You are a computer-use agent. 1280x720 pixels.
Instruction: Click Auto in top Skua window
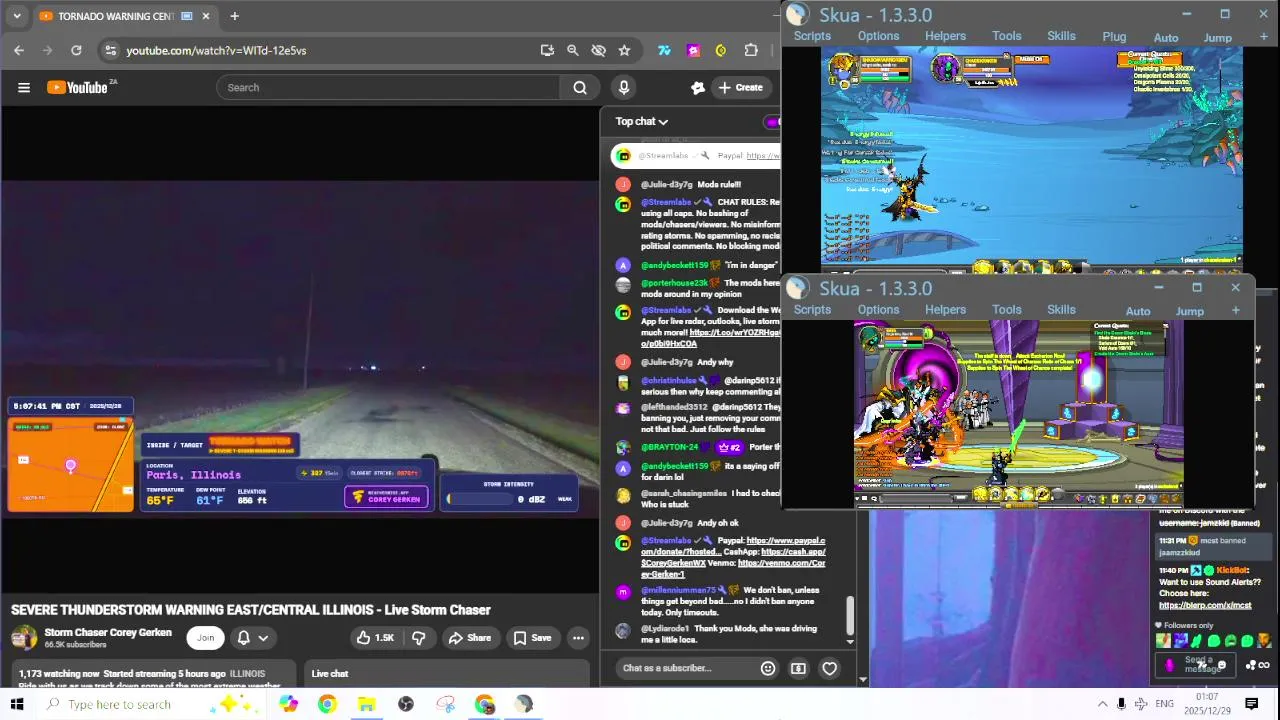coord(1166,38)
